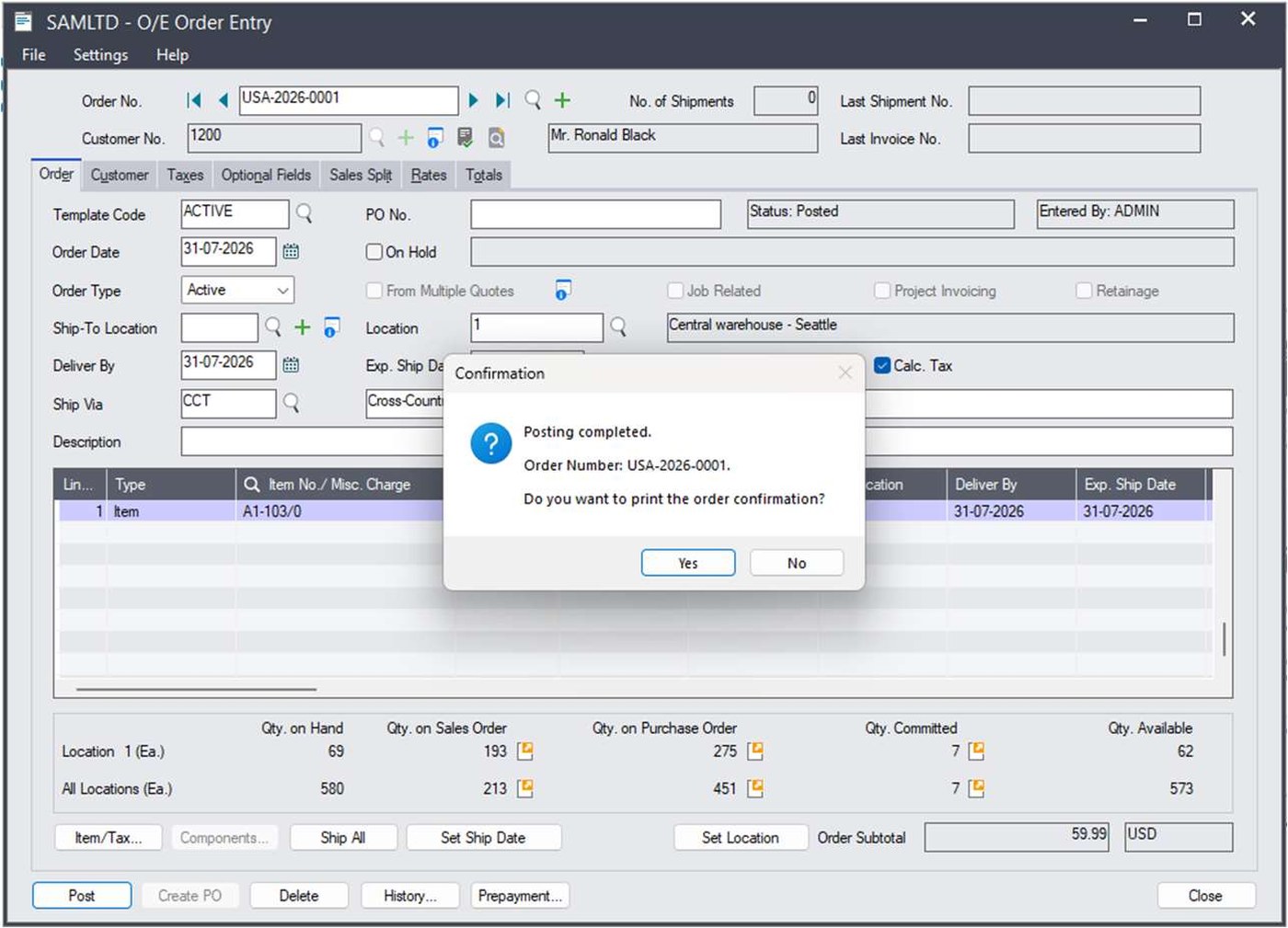The image size is (1288, 928).
Task: Uncheck Calc. Tax checkbox
Action: pyautogui.click(x=882, y=365)
